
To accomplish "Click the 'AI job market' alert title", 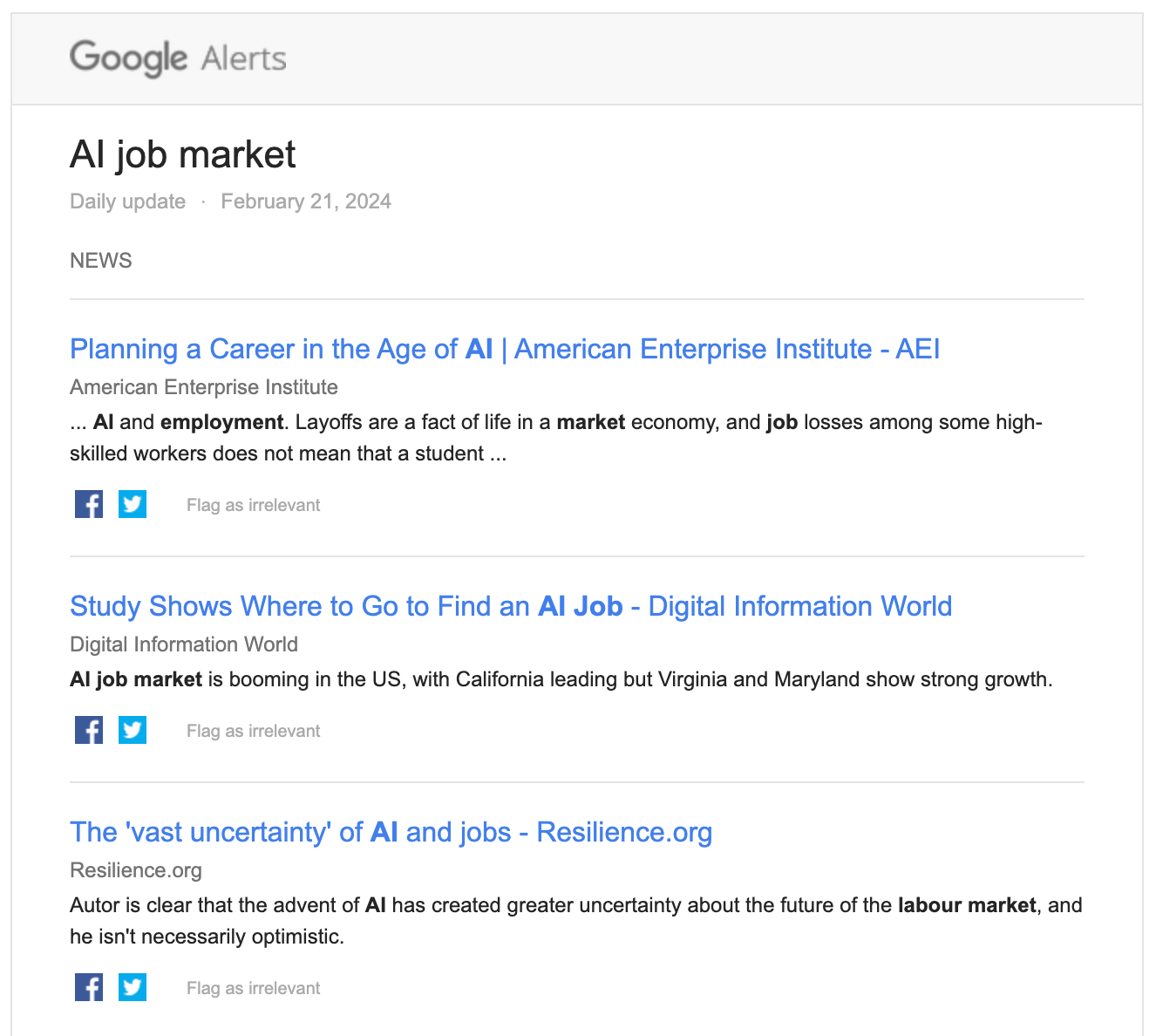I will pos(183,154).
